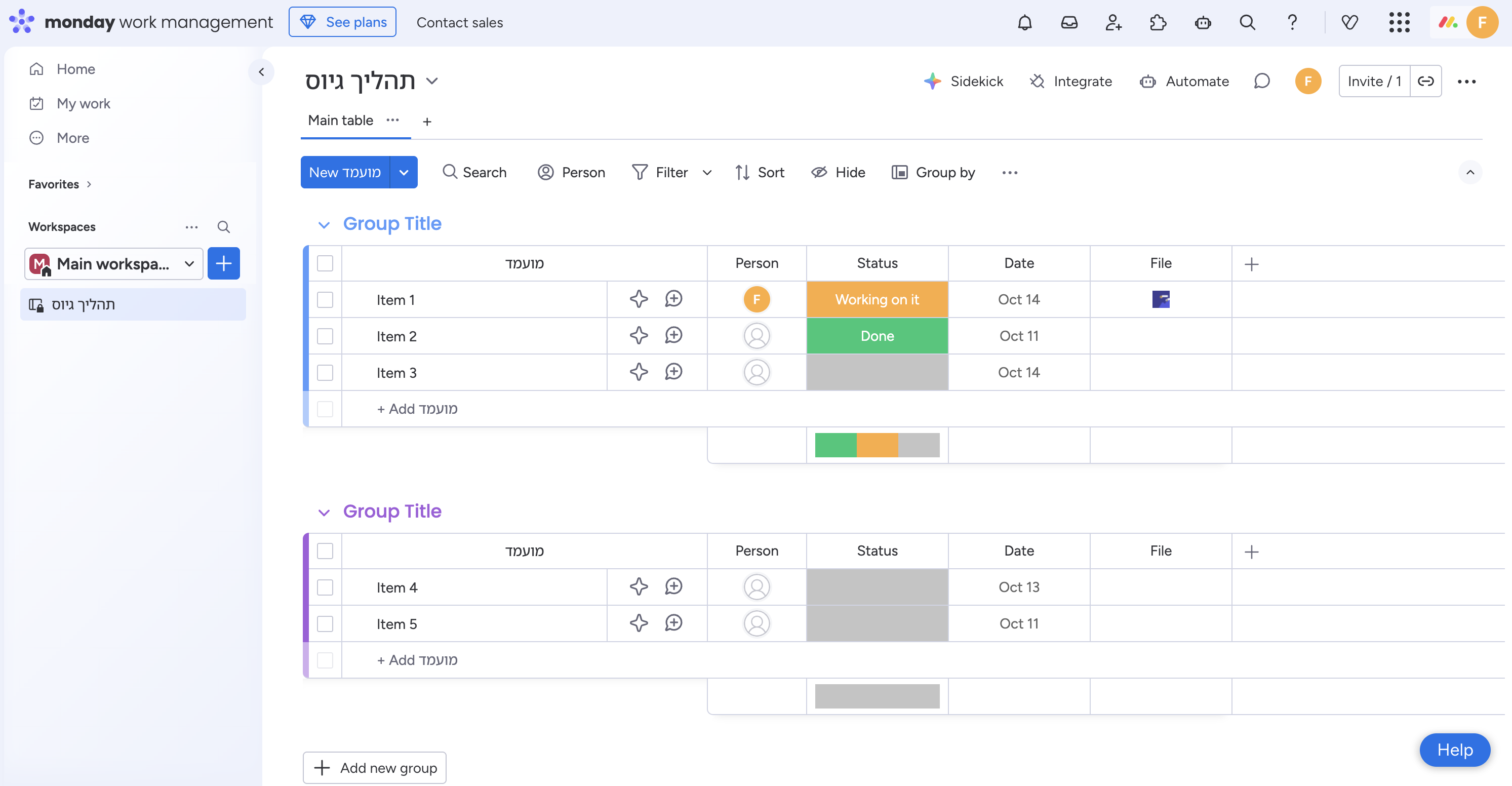Open the inbox tray icon

click(1069, 22)
